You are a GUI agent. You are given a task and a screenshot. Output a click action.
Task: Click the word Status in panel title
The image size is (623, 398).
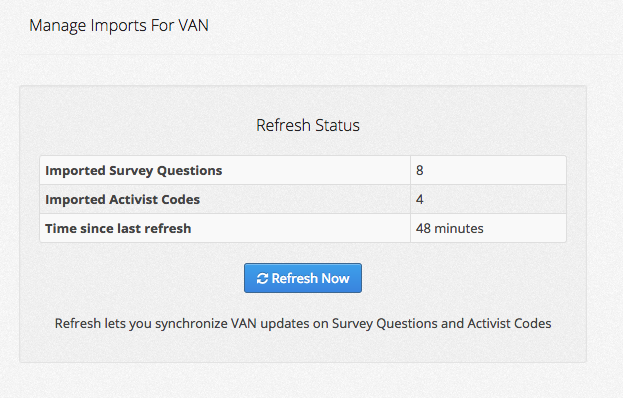coord(337,126)
